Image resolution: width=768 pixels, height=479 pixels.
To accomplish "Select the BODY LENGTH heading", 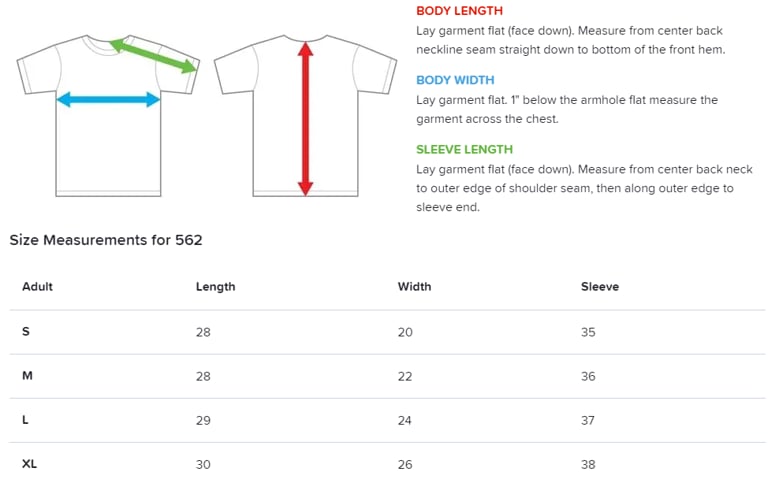I will pos(460,10).
